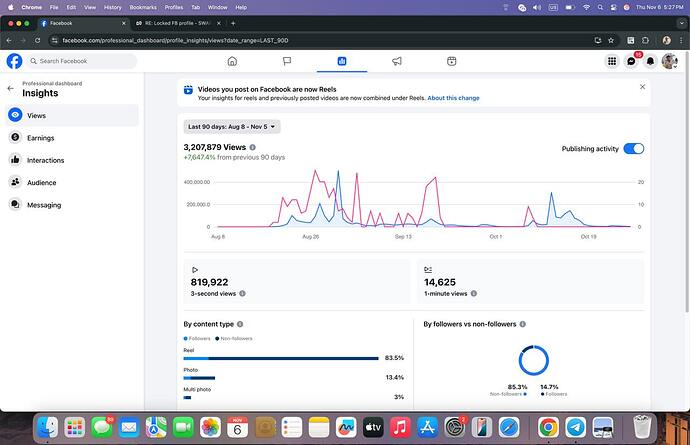Dismiss the Reels announcement banner
This screenshot has height=445, width=690.
[x=642, y=87]
